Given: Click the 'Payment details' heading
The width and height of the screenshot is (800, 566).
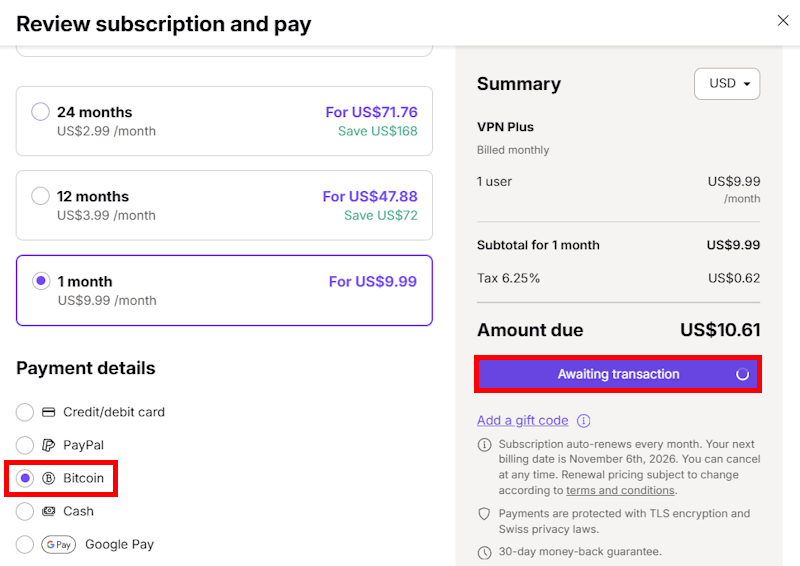Looking at the screenshot, I should coord(86,368).
